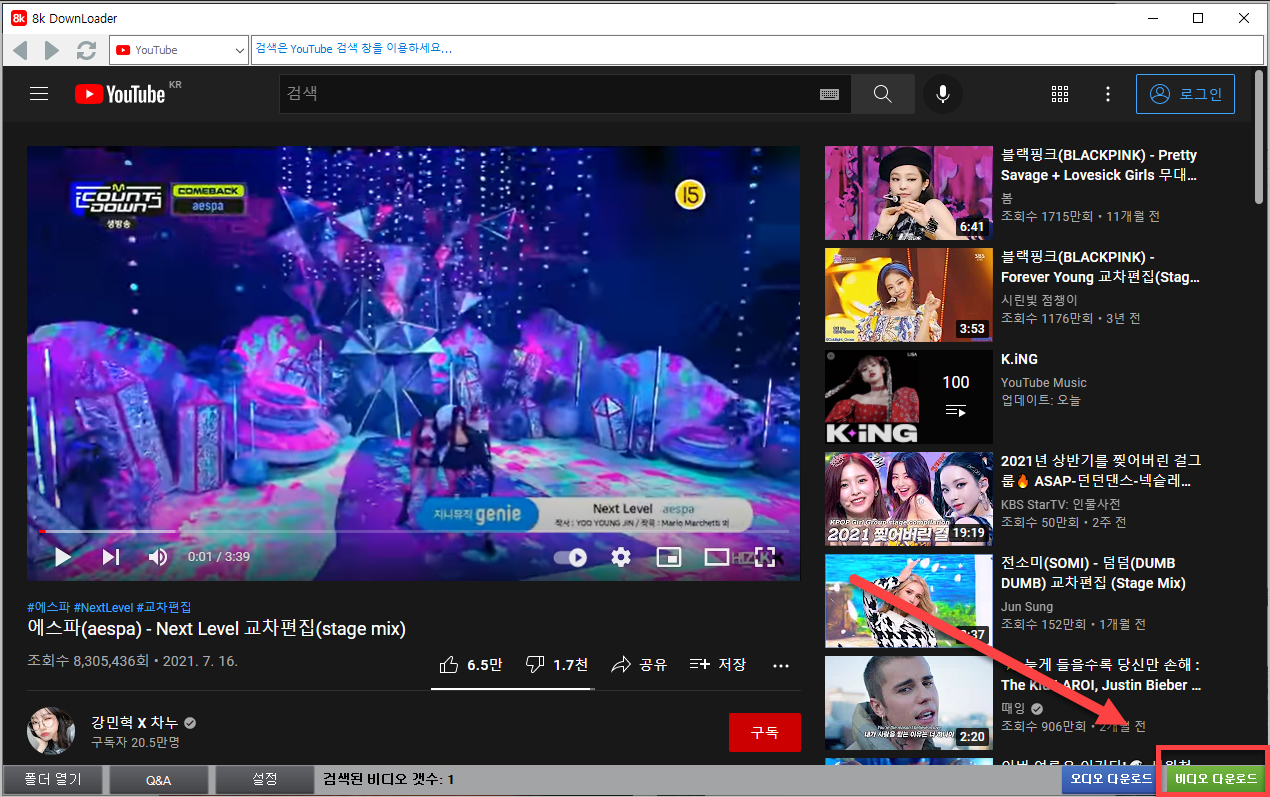Click the 폴더 열기 button
1270x797 pixels.
(53, 779)
